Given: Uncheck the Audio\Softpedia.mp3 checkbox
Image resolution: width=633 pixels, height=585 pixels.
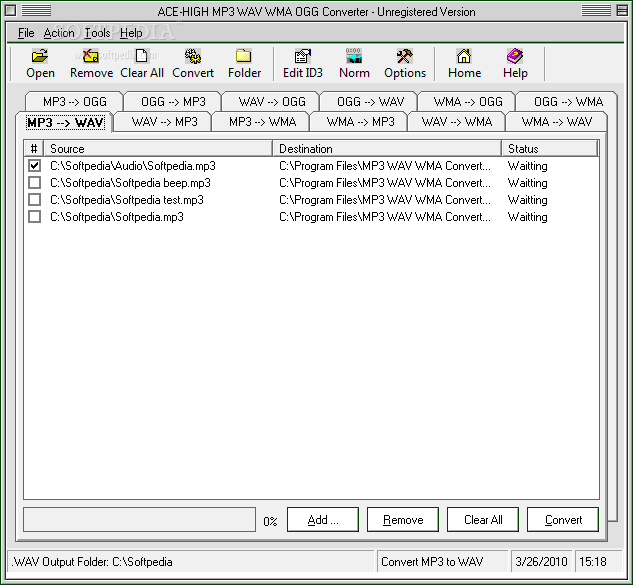Looking at the screenshot, I should (35, 166).
